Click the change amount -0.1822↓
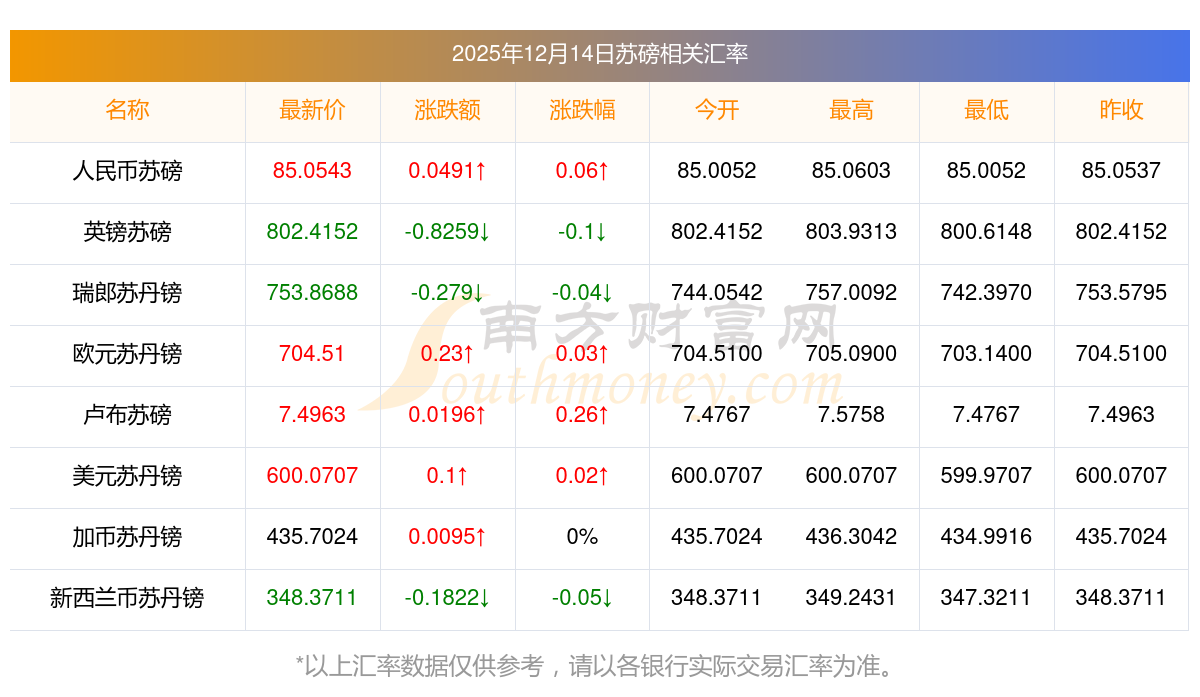The width and height of the screenshot is (1200, 697). [447, 598]
